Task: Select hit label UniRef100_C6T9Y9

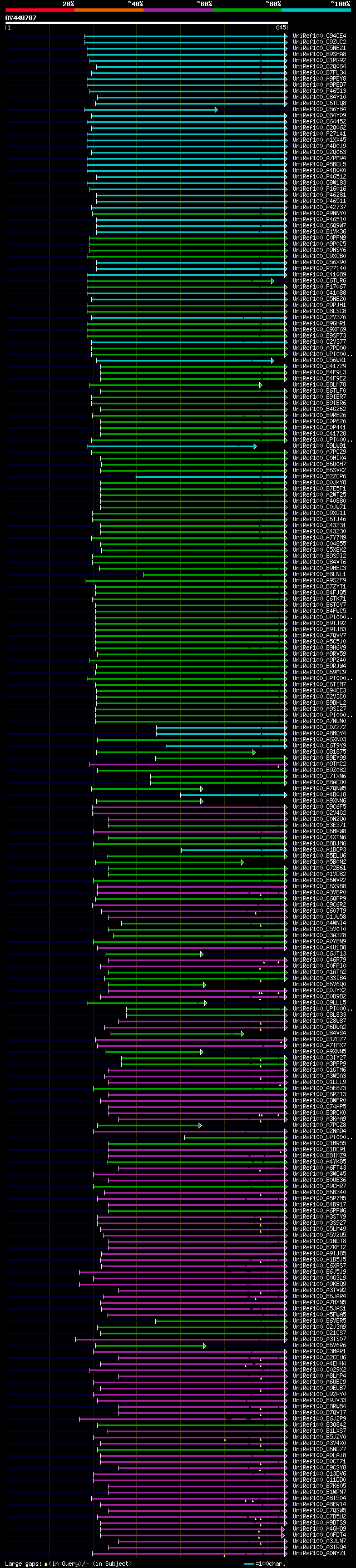Action: 319,746
